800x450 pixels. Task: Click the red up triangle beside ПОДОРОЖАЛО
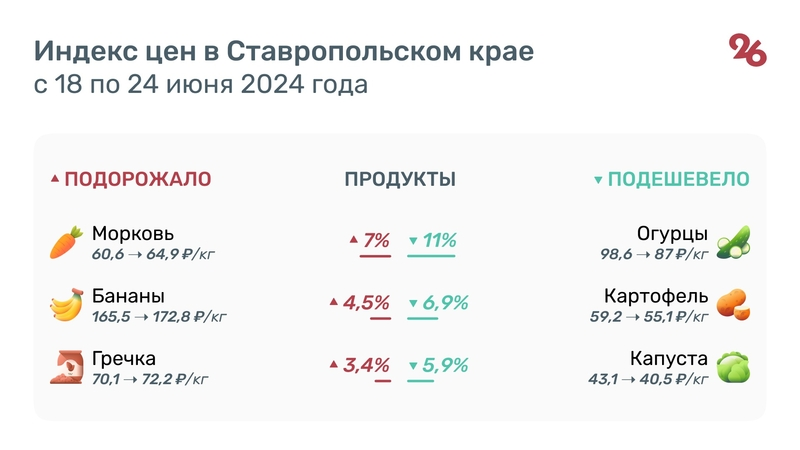click(x=55, y=180)
